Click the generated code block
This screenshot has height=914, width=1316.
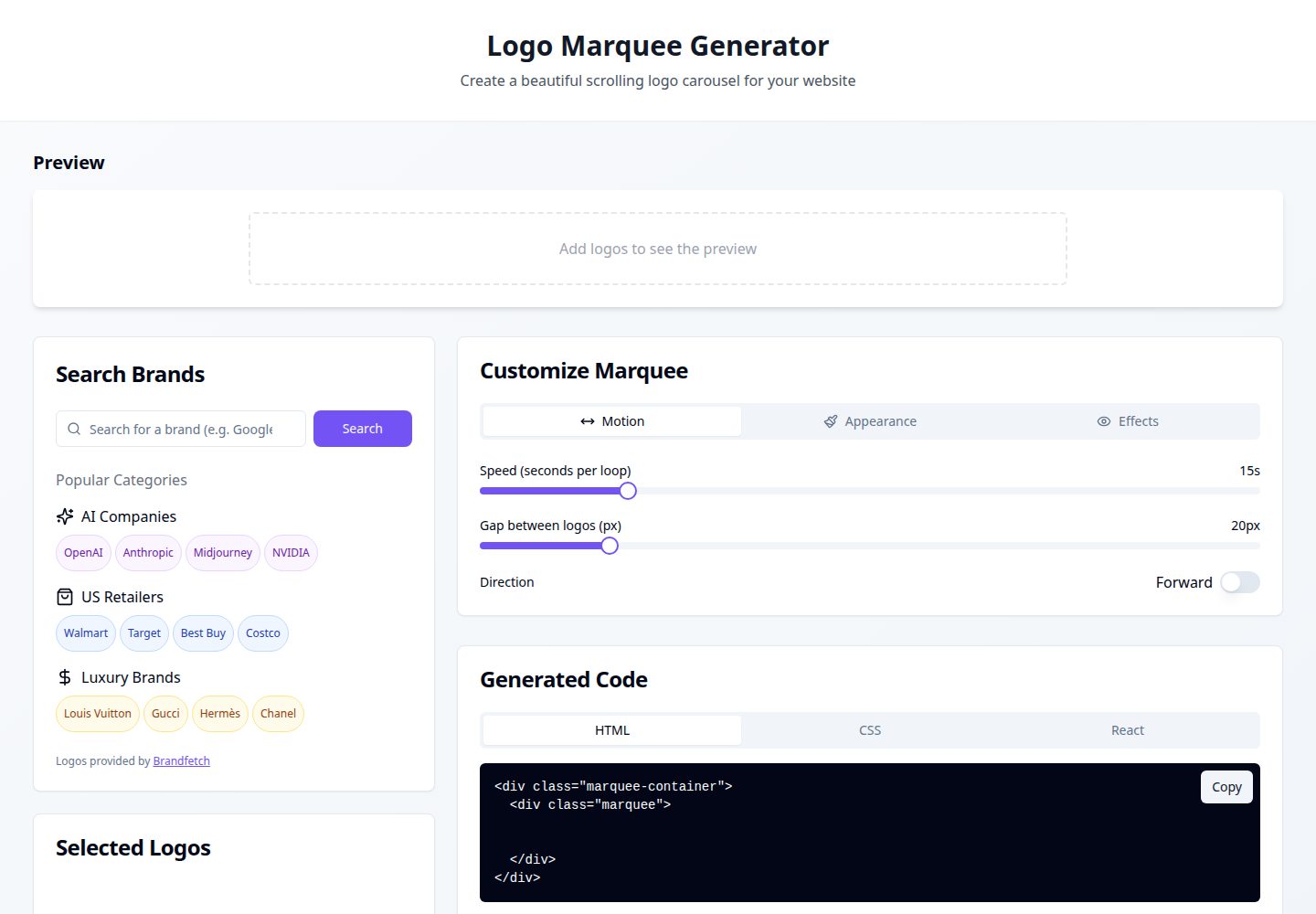coord(870,833)
